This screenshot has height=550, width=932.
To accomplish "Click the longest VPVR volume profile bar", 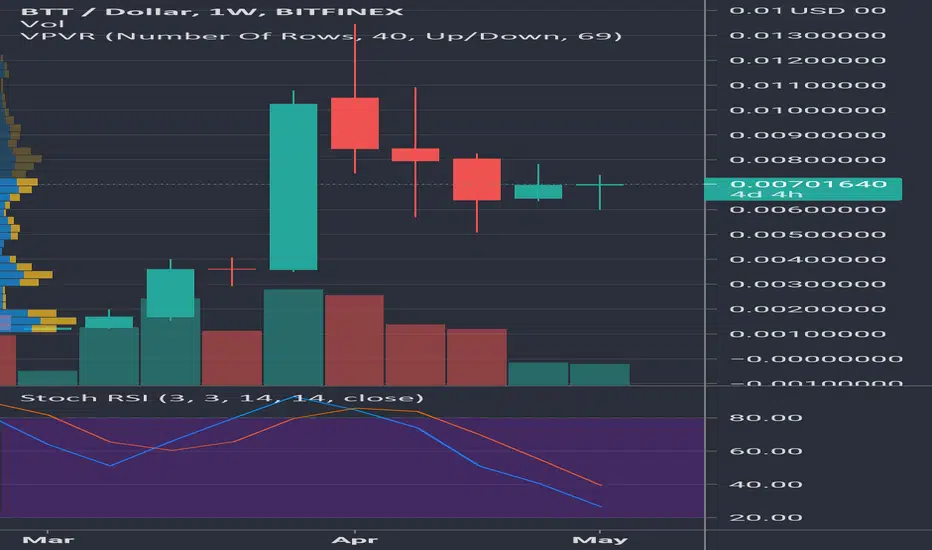I will click(38, 321).
